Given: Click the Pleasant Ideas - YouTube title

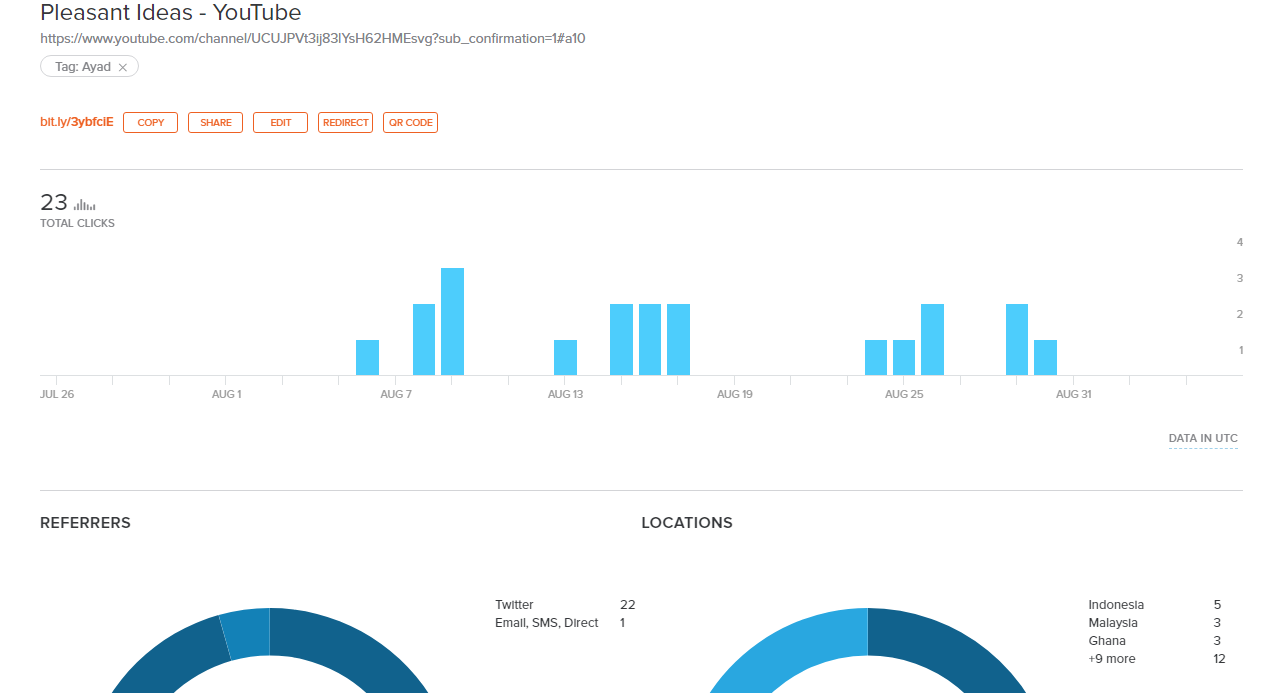Looking at the screenshot, I should pos(171,13).
